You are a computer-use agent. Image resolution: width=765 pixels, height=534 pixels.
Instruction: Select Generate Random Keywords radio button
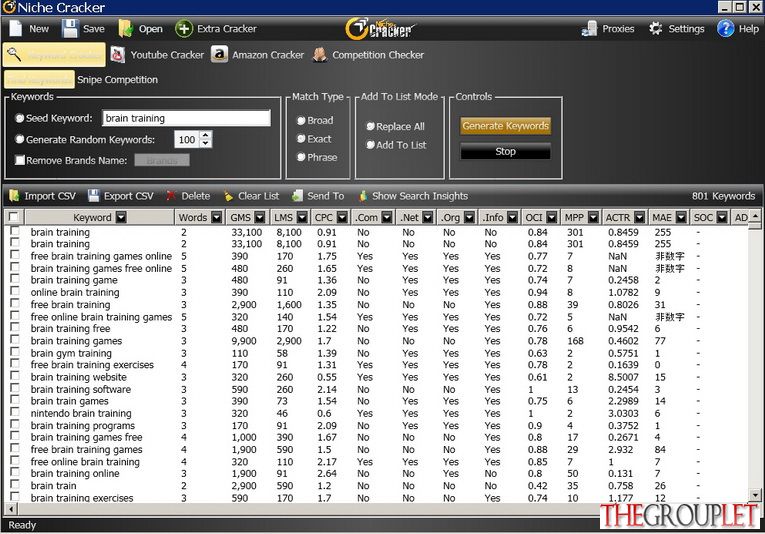point(20,139)
